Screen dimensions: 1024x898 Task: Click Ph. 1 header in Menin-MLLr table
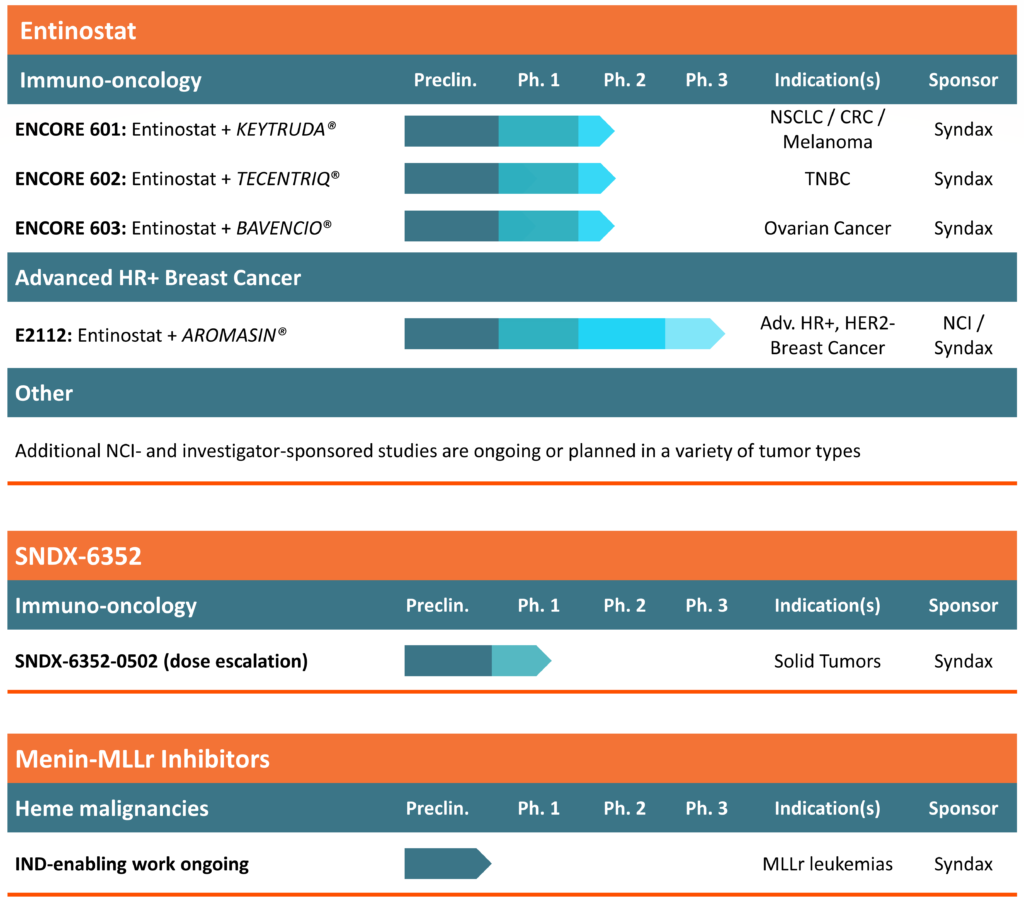pyautogui.click(x=538, y=809)
